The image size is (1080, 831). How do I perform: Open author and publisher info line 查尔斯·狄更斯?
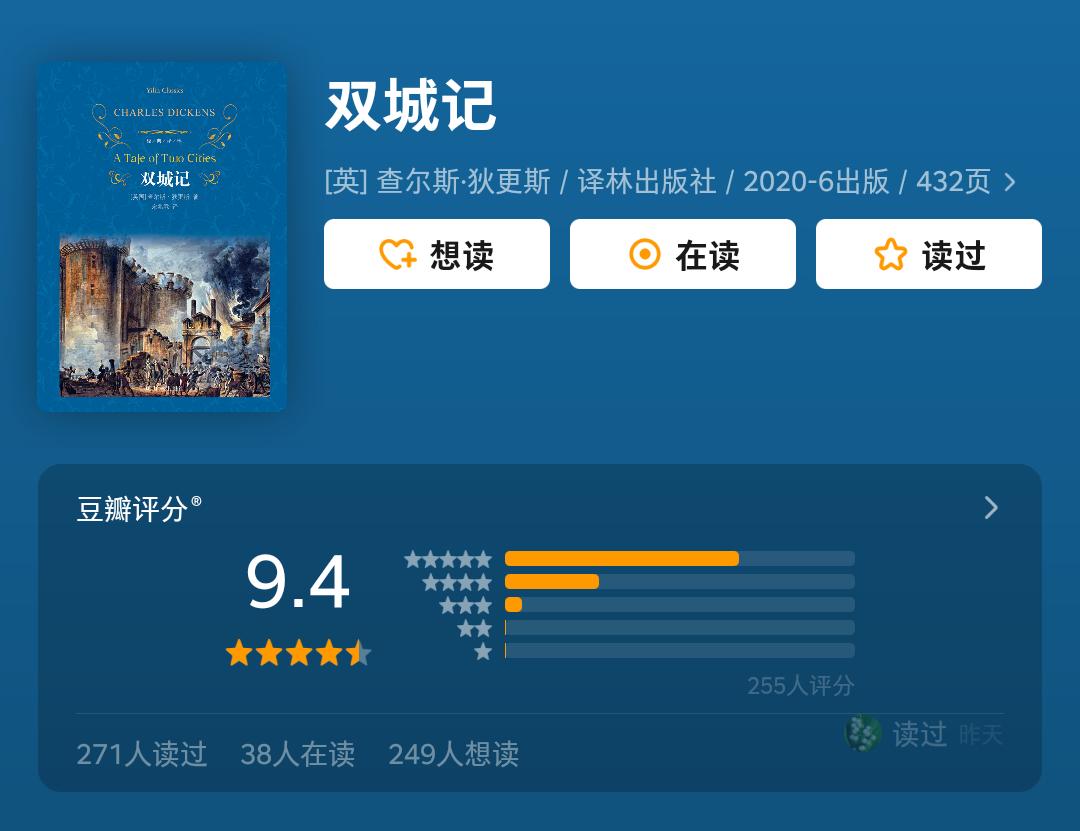pos(657,182)
